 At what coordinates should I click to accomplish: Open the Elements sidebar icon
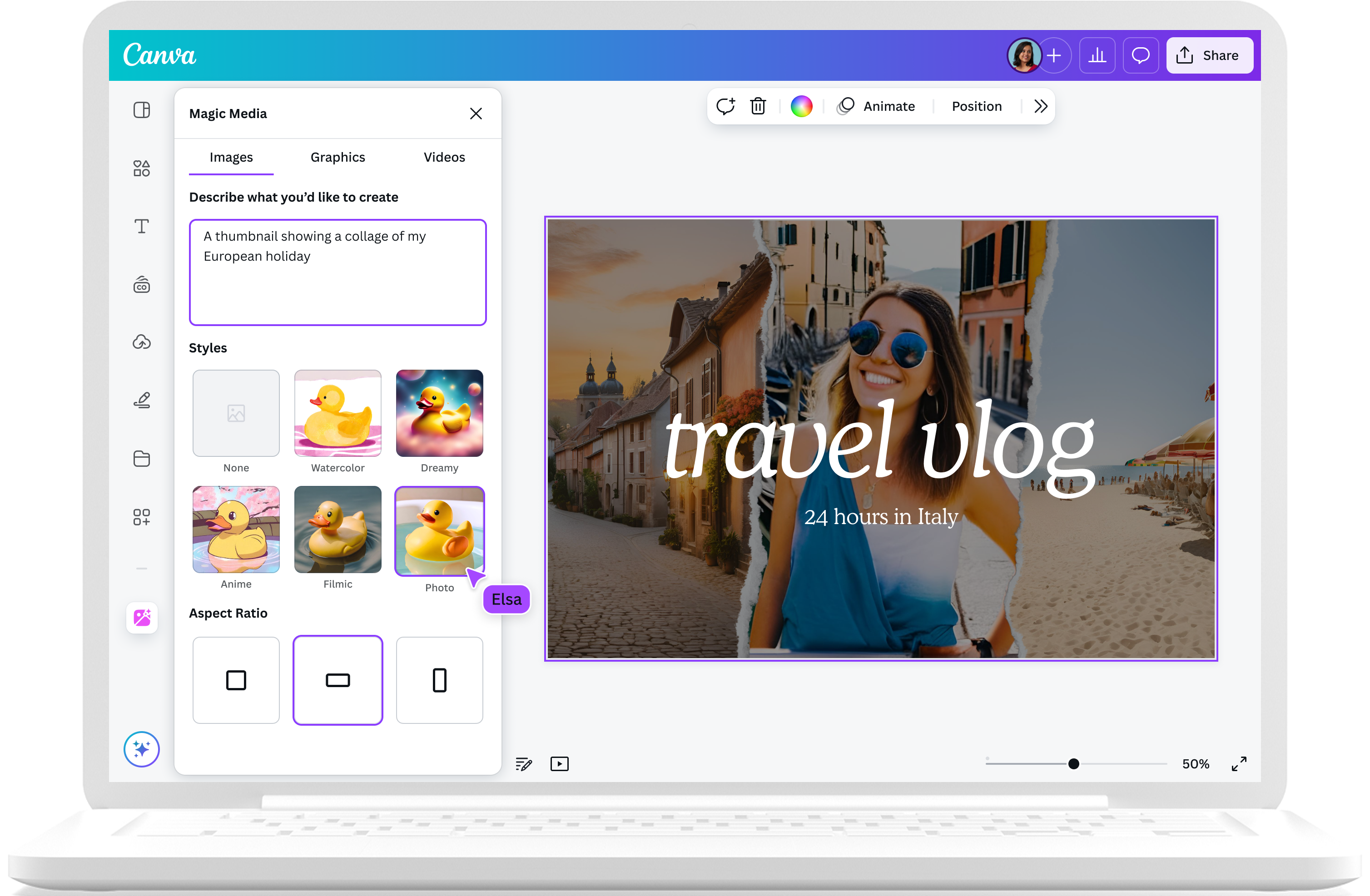[142, 168]
